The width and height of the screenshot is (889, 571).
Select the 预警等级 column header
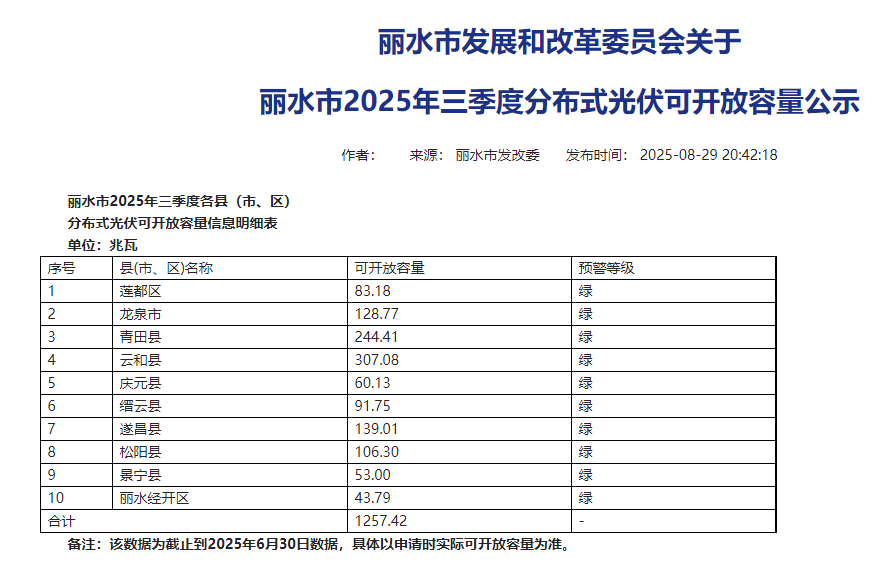tap(607, 268)
